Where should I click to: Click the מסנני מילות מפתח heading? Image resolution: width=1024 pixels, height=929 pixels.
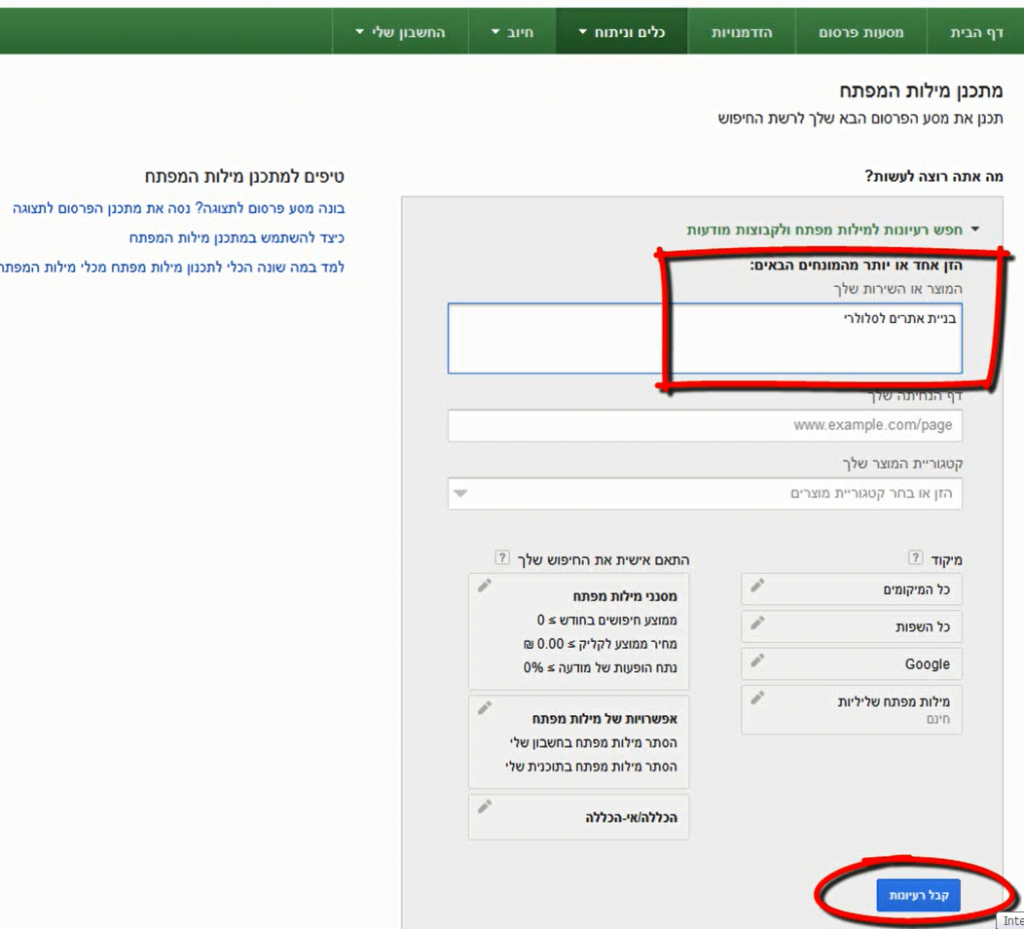point(625,596)
